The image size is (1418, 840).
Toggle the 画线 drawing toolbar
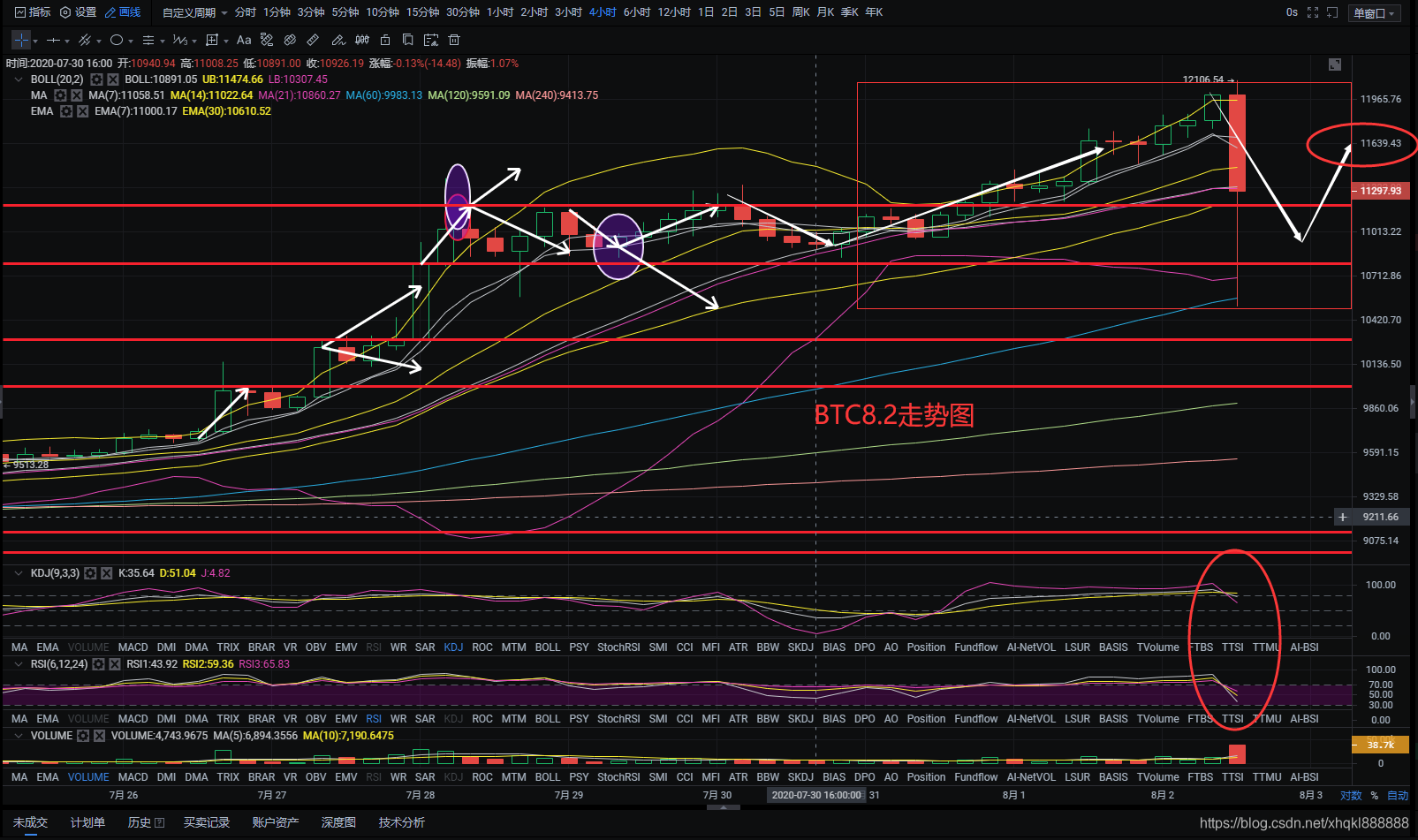click(x=123, y=12)
